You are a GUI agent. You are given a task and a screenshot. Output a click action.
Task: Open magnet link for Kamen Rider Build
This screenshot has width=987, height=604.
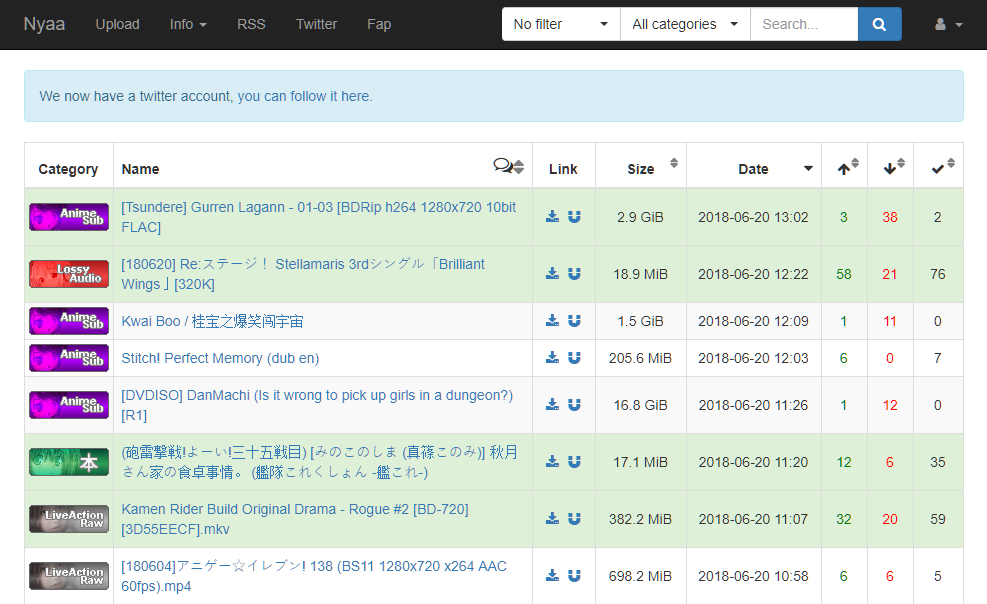tap(574, 519)
